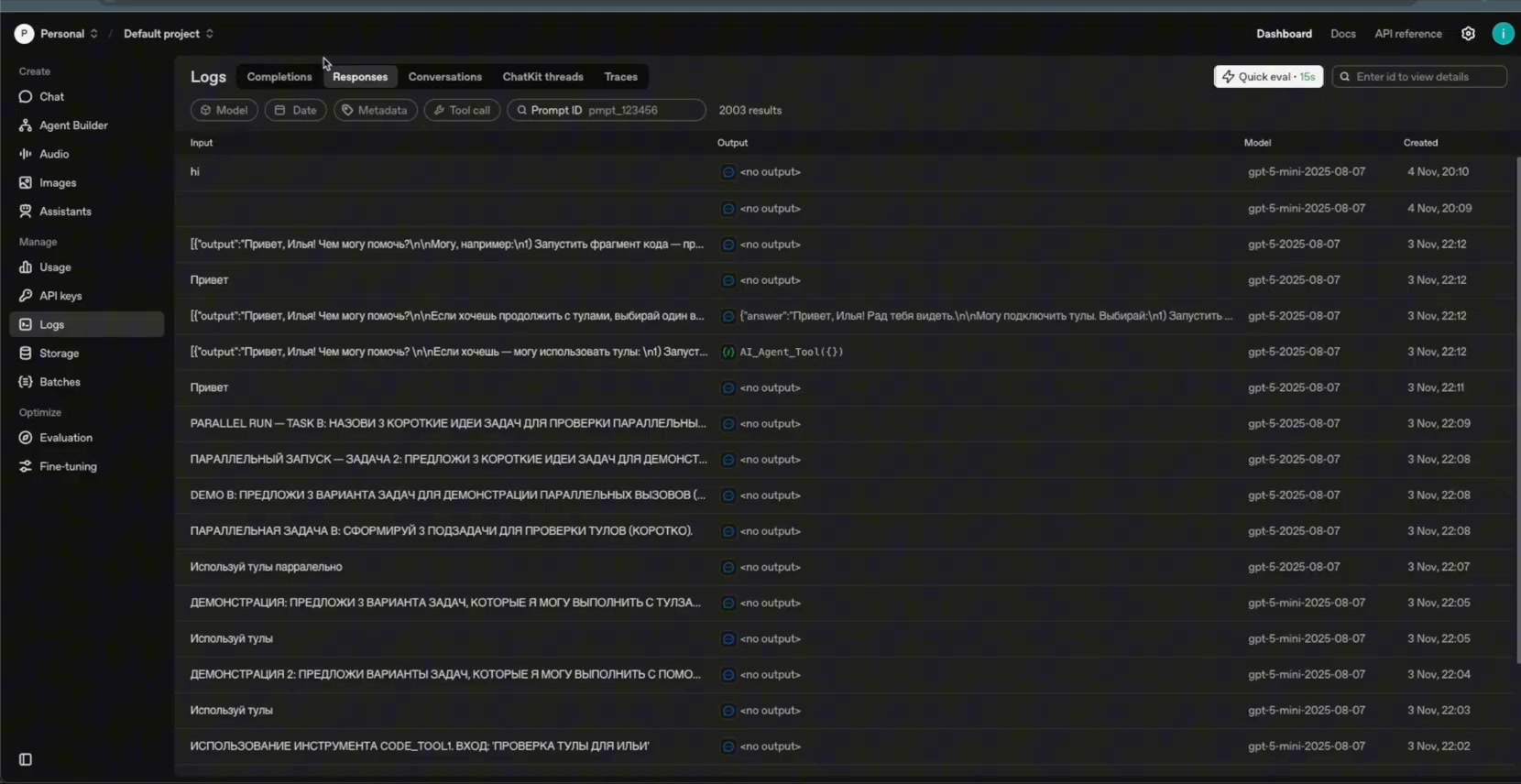Open the 'hi' log entry

(x=843, y=172)
